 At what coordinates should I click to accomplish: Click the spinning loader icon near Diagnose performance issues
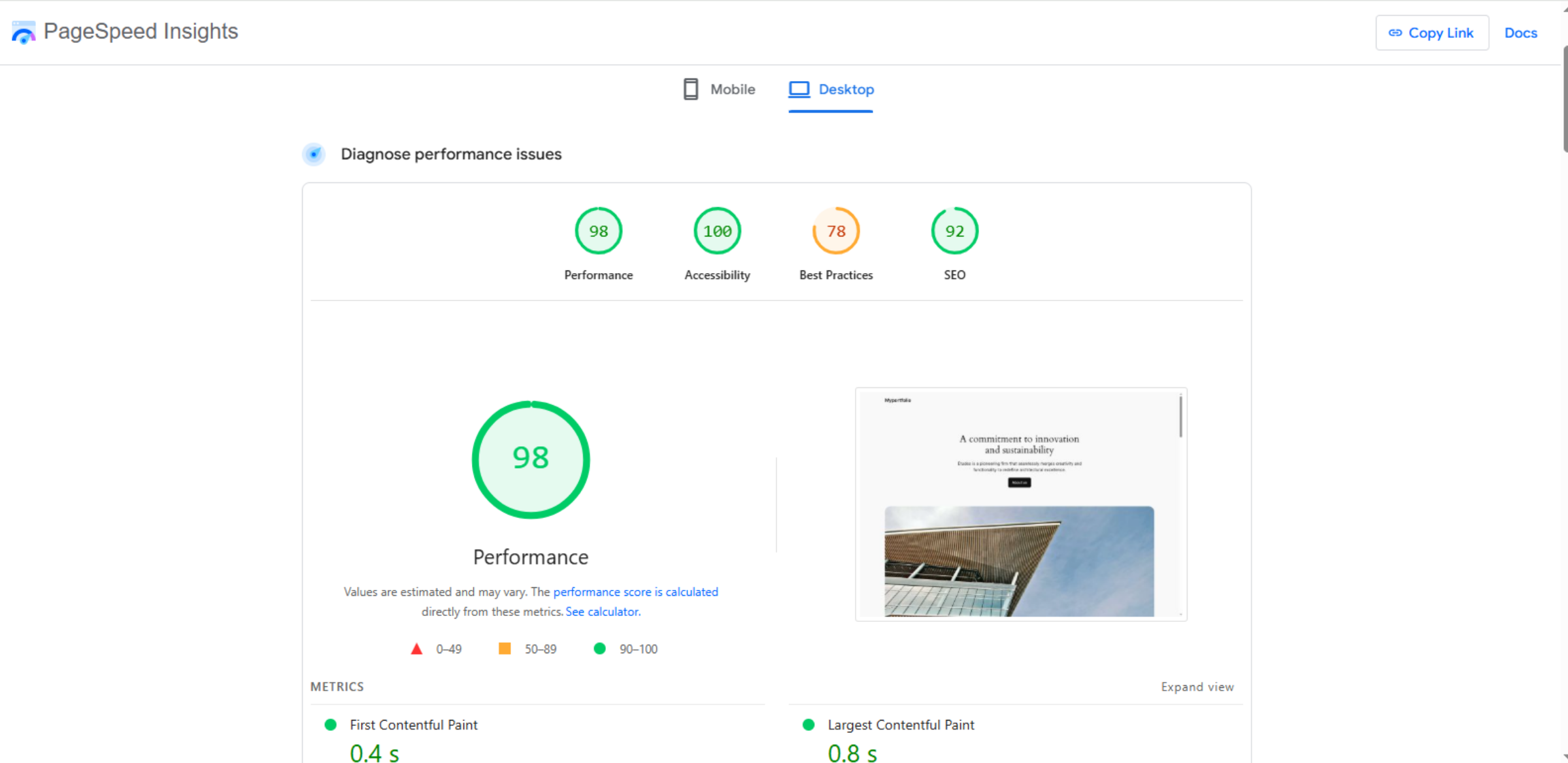click(x=314, y=154)
